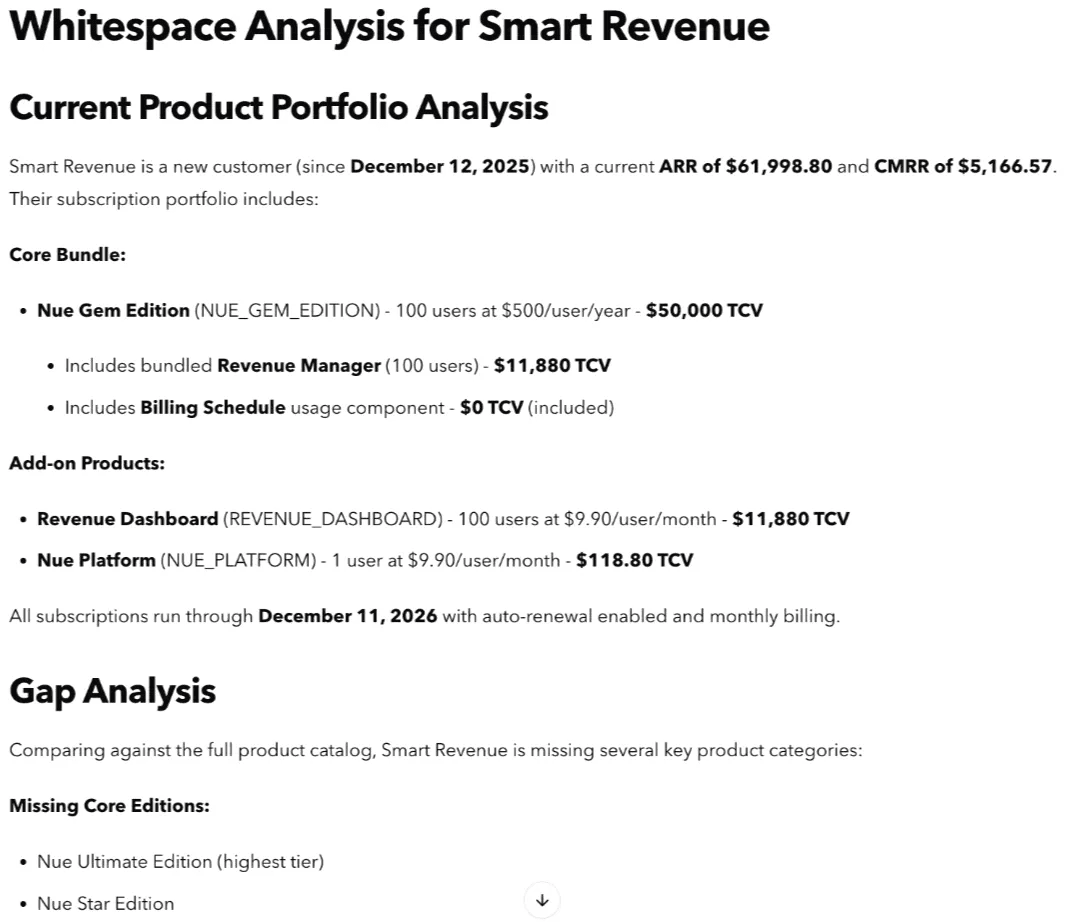This screenshot has height=922, width=1075.
Task: Select the Current Product Portfolio Analysis heading
Action: 279,107
